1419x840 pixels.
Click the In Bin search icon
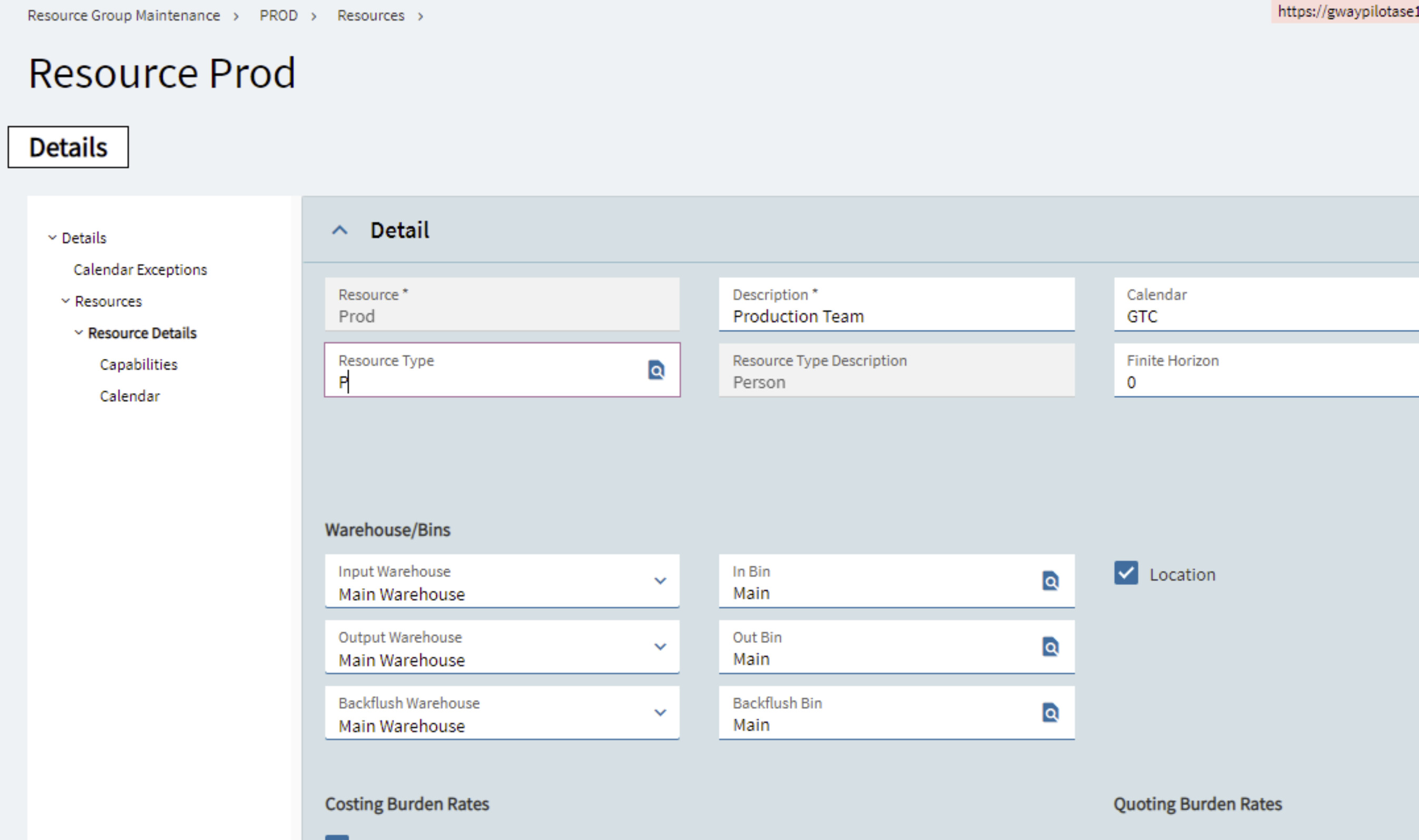point(1050,581)
